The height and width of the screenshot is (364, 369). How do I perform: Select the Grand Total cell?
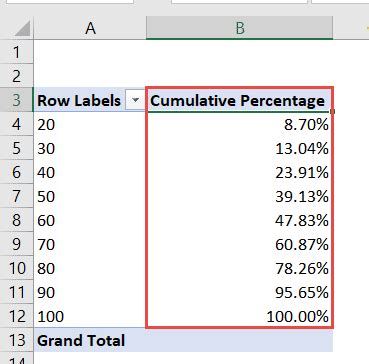tap(90, 340)
